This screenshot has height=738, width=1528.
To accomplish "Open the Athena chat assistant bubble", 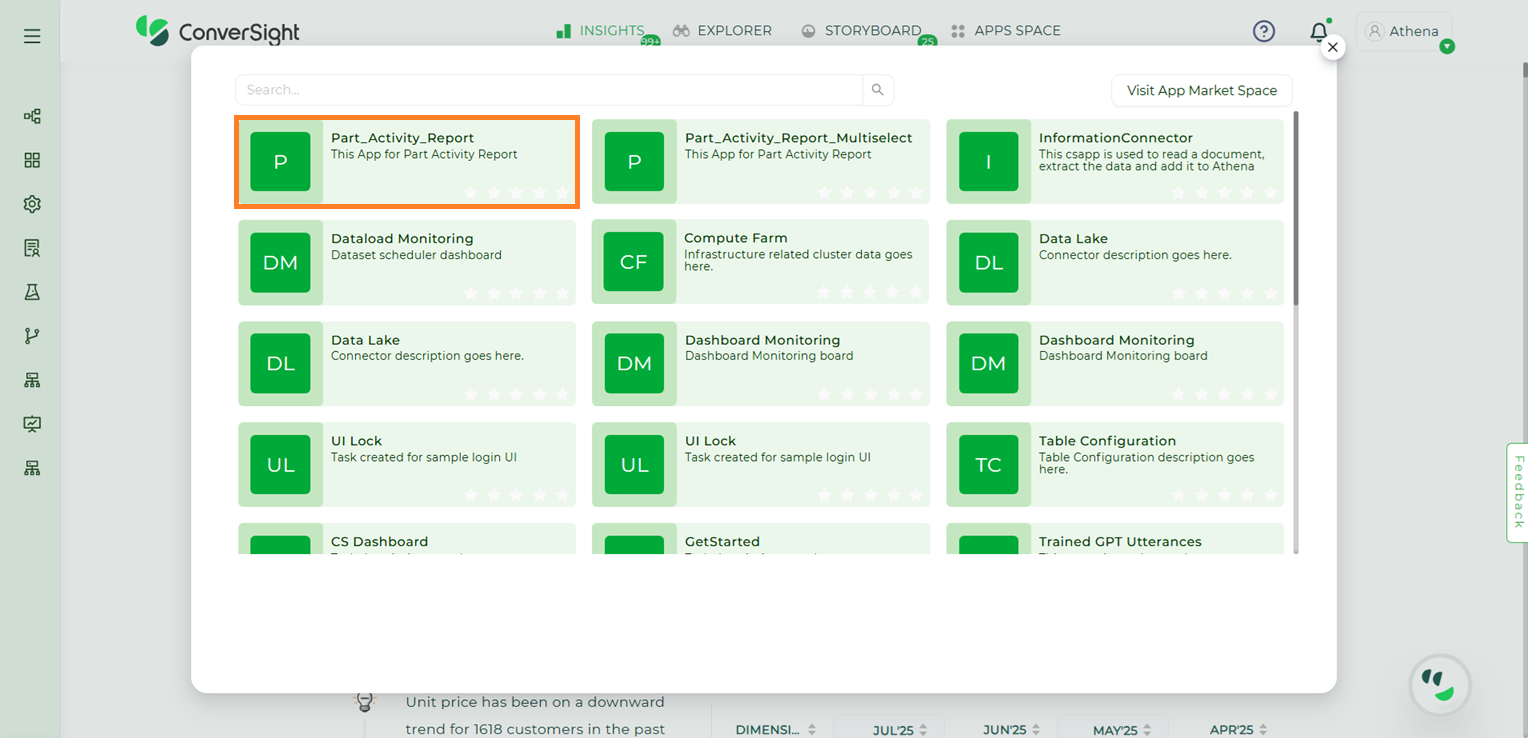I will coord(1440,685).
